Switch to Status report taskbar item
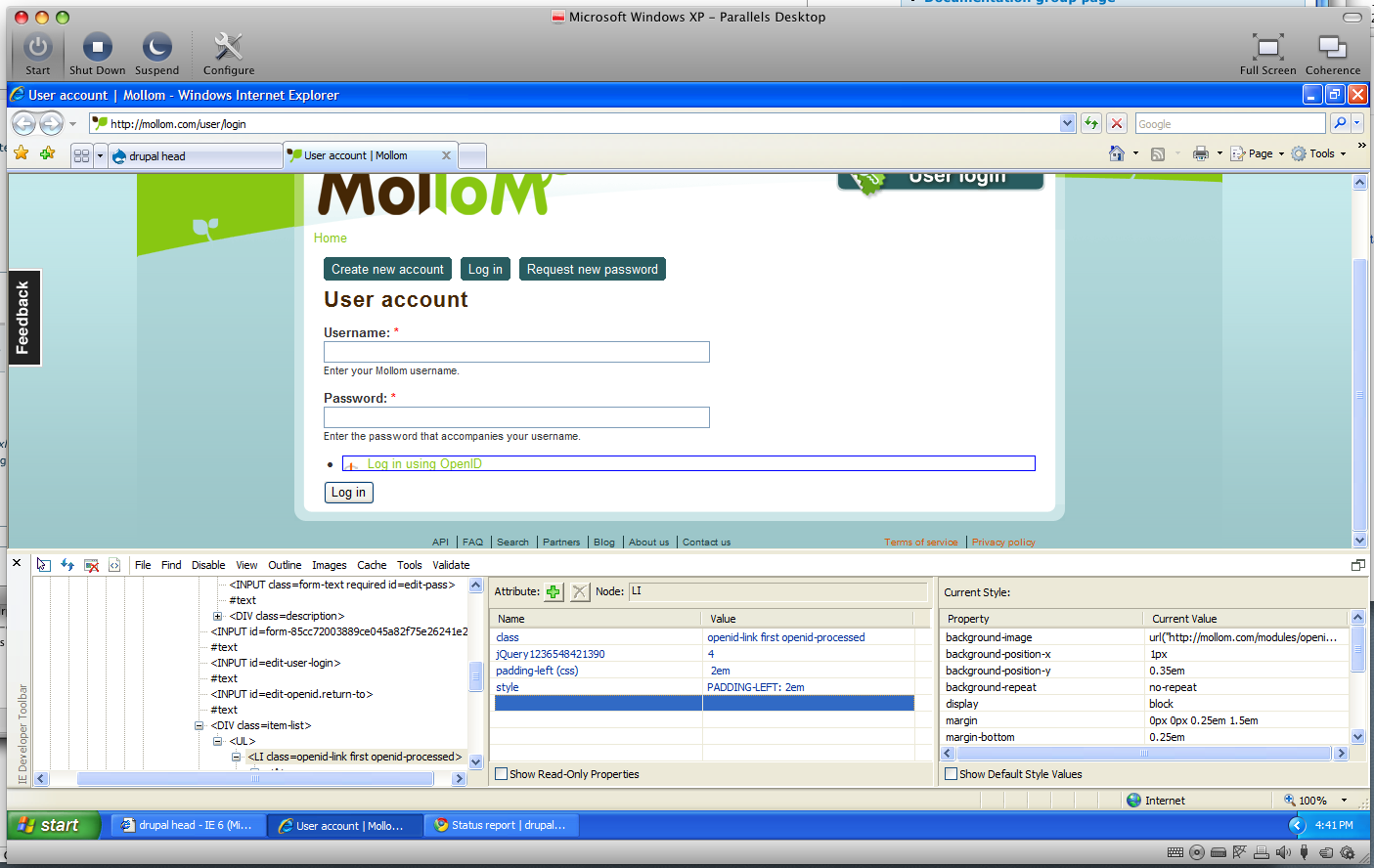 [502, 825]
